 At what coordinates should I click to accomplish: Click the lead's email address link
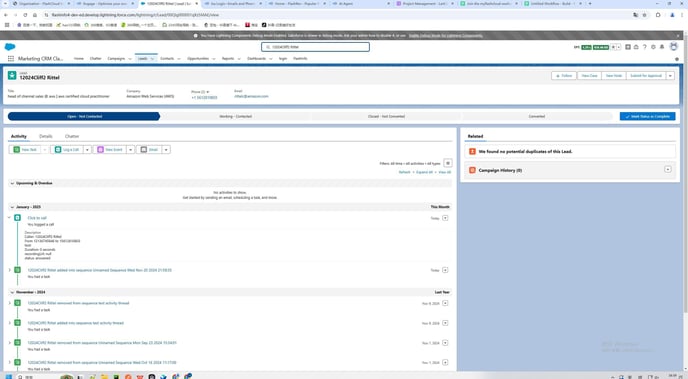point(251,97)
